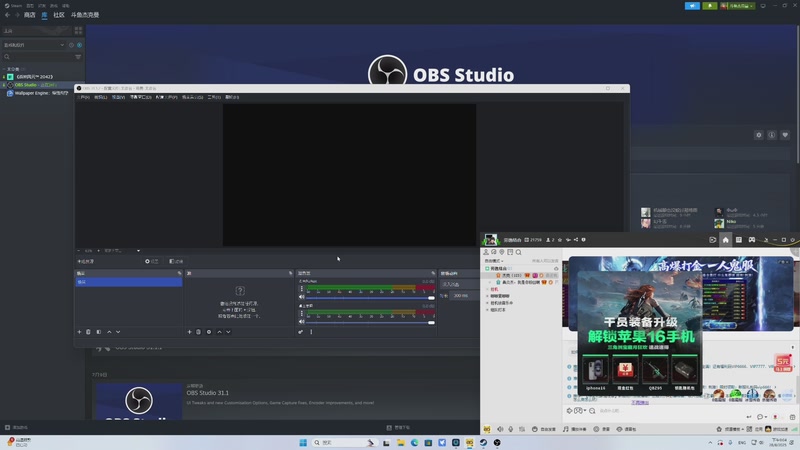Move the scene down in OBS
The height and width of the screenshot is (450, 800).
coord(118,332)
